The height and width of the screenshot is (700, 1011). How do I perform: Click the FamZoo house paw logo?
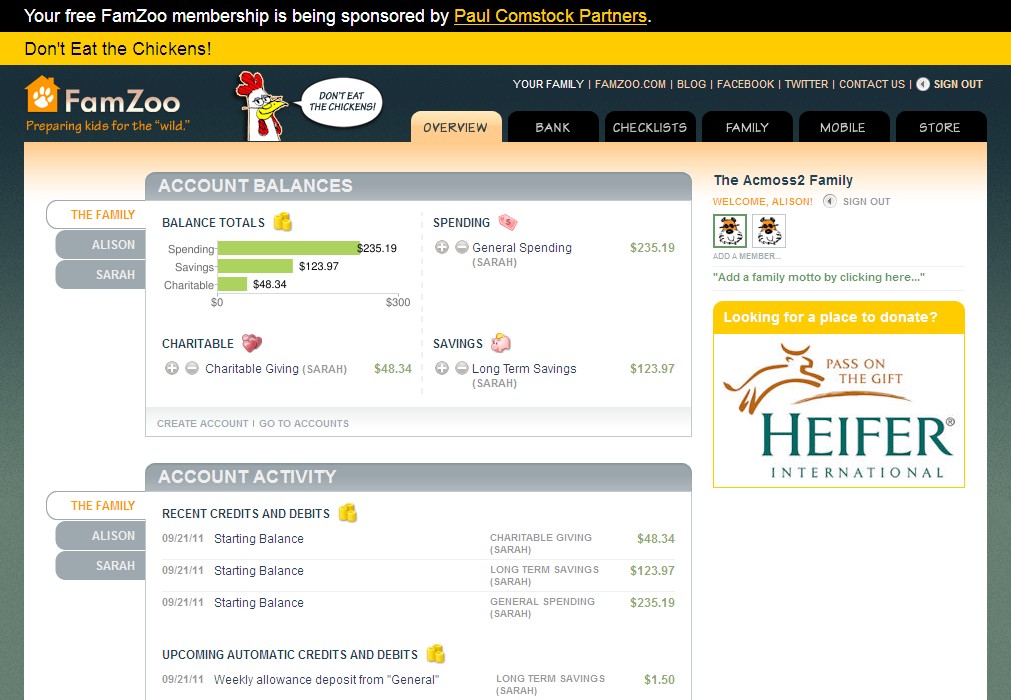tap(41, 94)
